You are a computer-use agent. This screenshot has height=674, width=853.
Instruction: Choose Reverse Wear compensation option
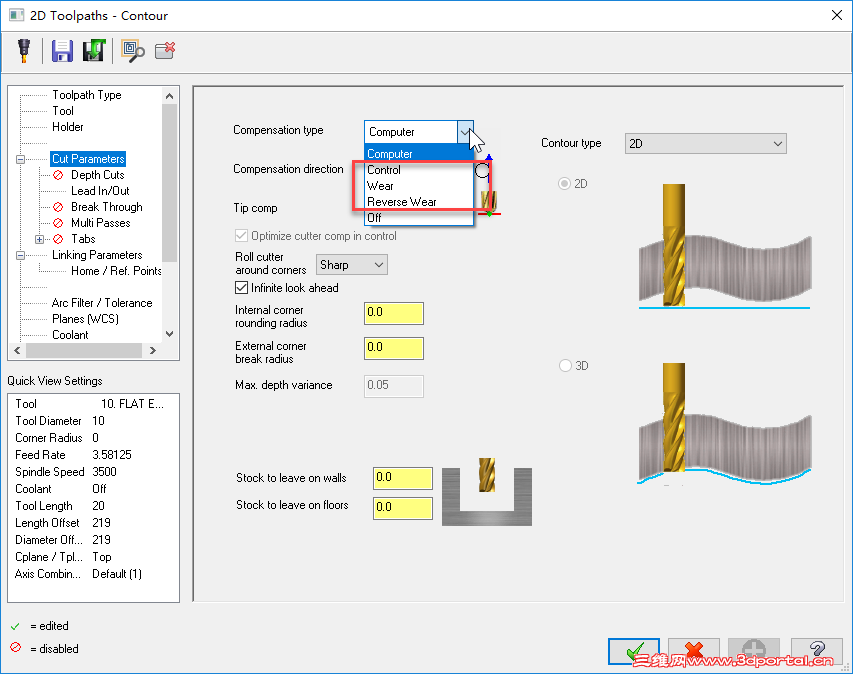tap(418, 202)
